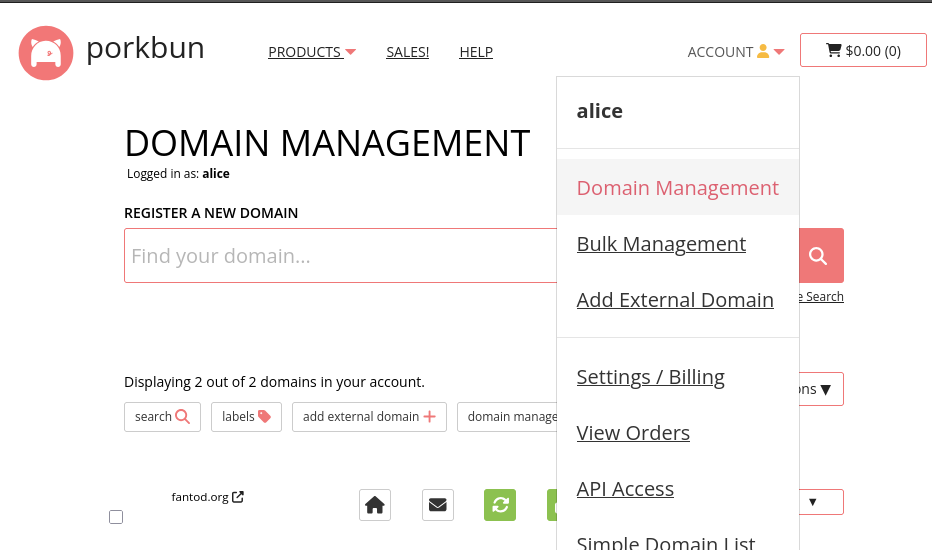Click the porkbun brand name text

point(145,48)
